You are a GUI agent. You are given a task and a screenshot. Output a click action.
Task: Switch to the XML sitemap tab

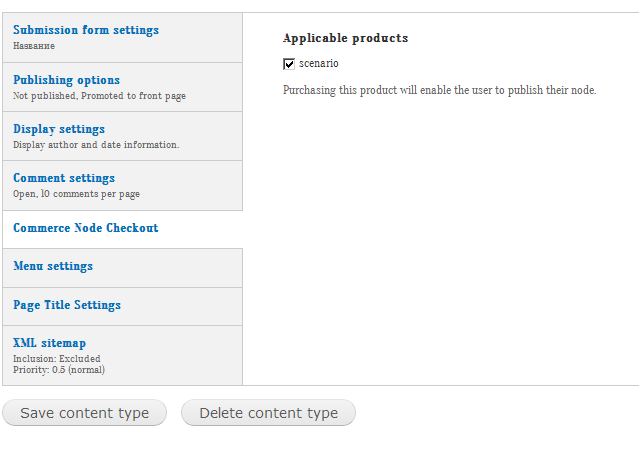tap(50, 343)
